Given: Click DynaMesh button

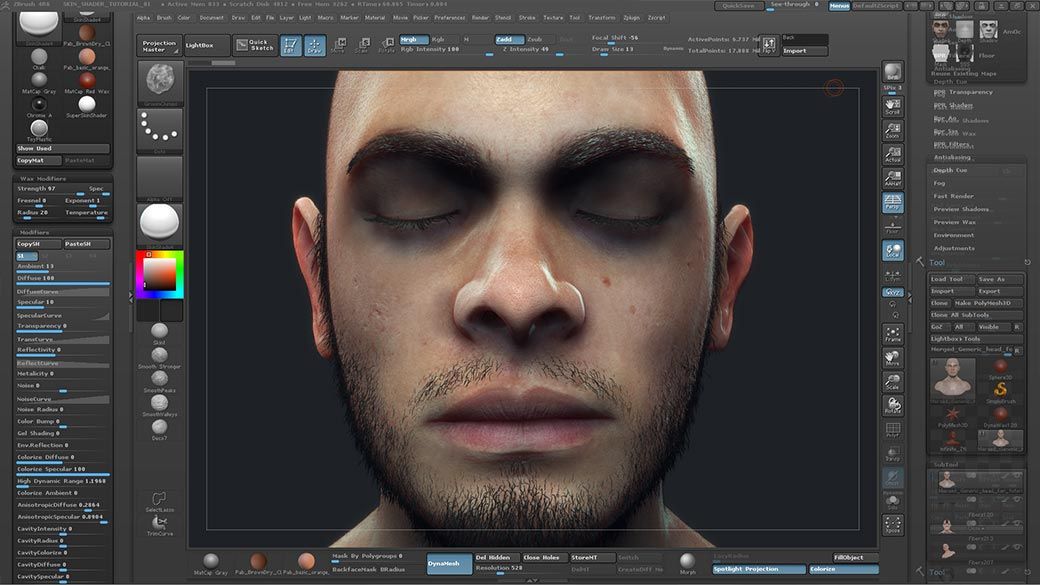Looking at the screenshot, I should tap(449, 564).
